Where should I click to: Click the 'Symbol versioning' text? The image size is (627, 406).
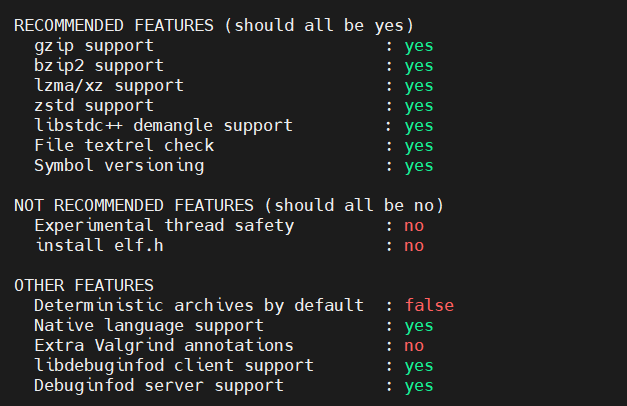click(x=119, y=166)
